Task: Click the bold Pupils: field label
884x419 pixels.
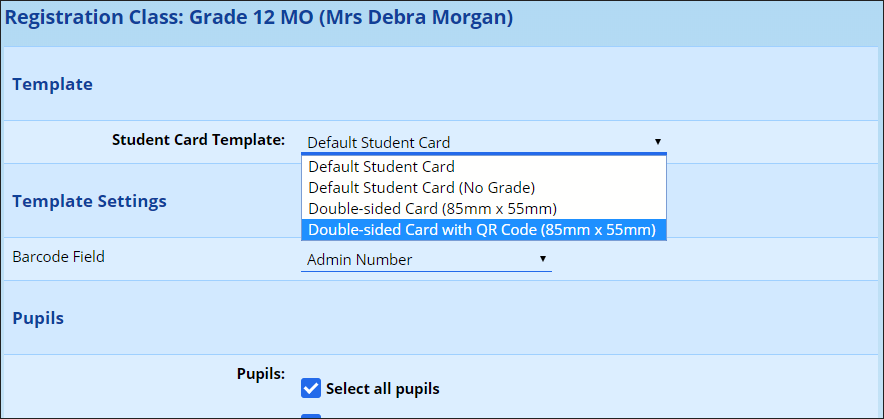Action: coord(260,374)
